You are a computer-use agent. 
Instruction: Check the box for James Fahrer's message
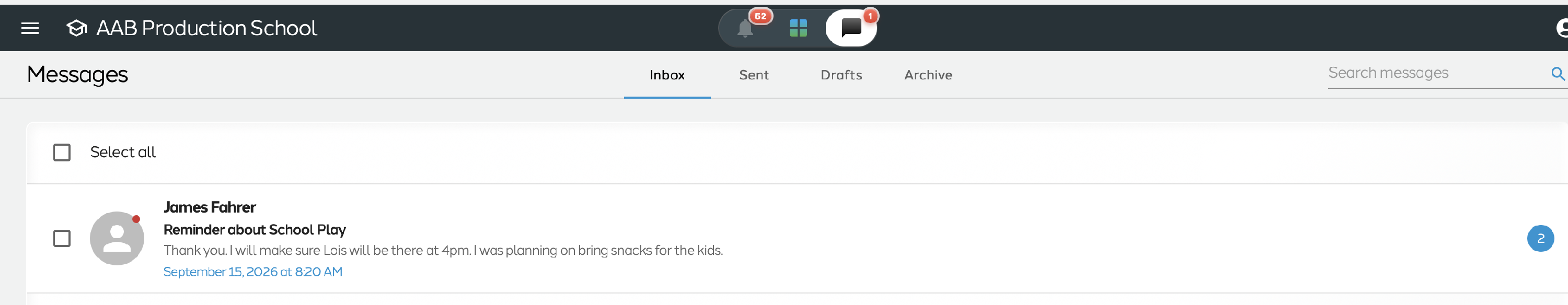point(62,239)
